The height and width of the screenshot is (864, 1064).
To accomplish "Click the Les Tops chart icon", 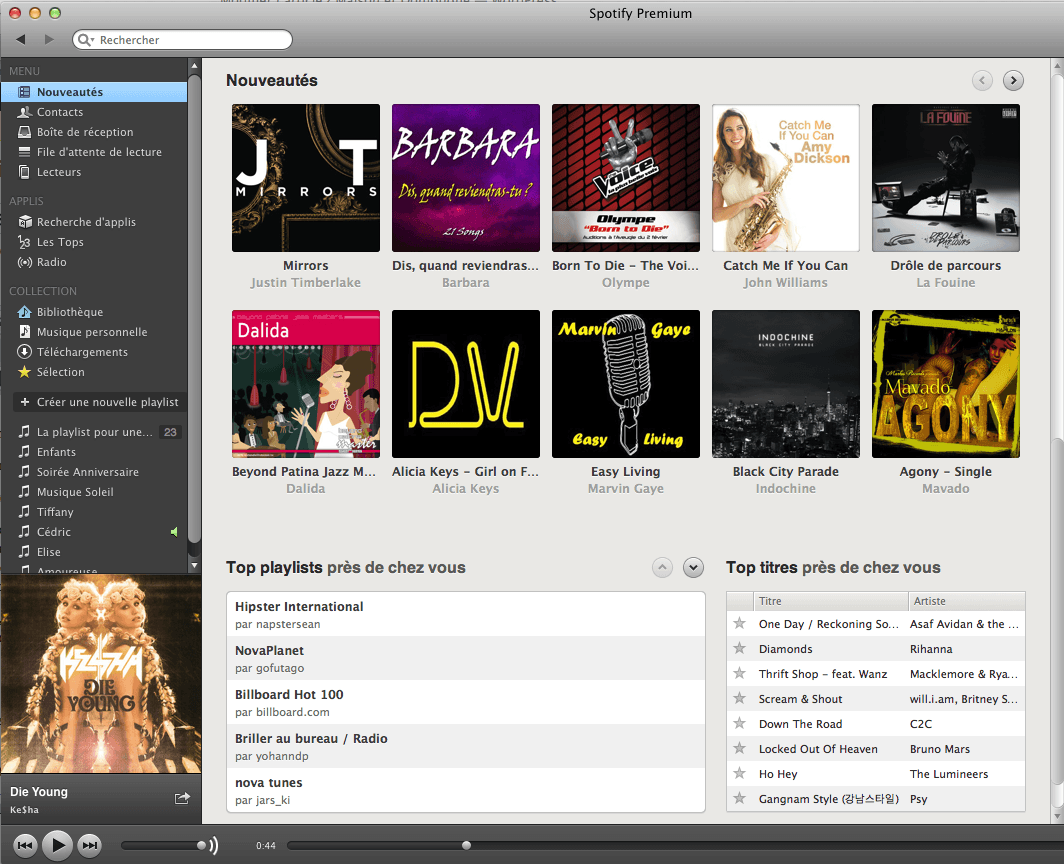I will point(24,242).
